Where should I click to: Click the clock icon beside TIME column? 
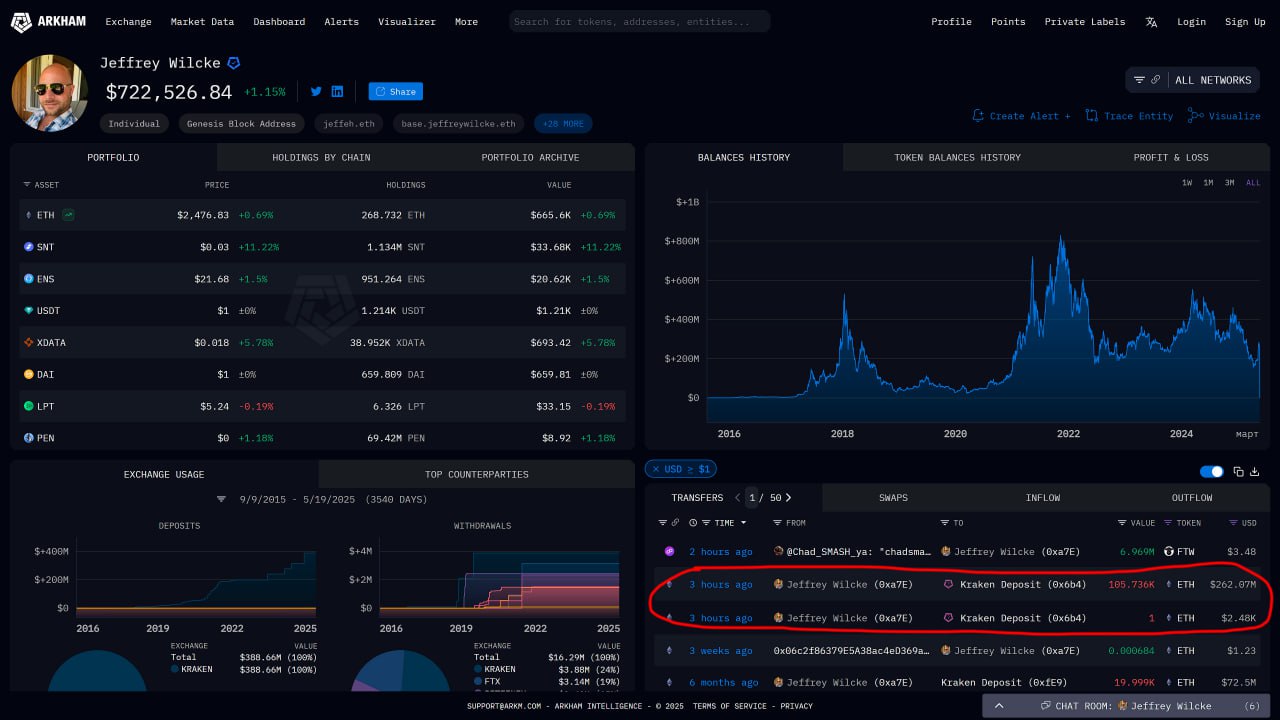(694, 523)
